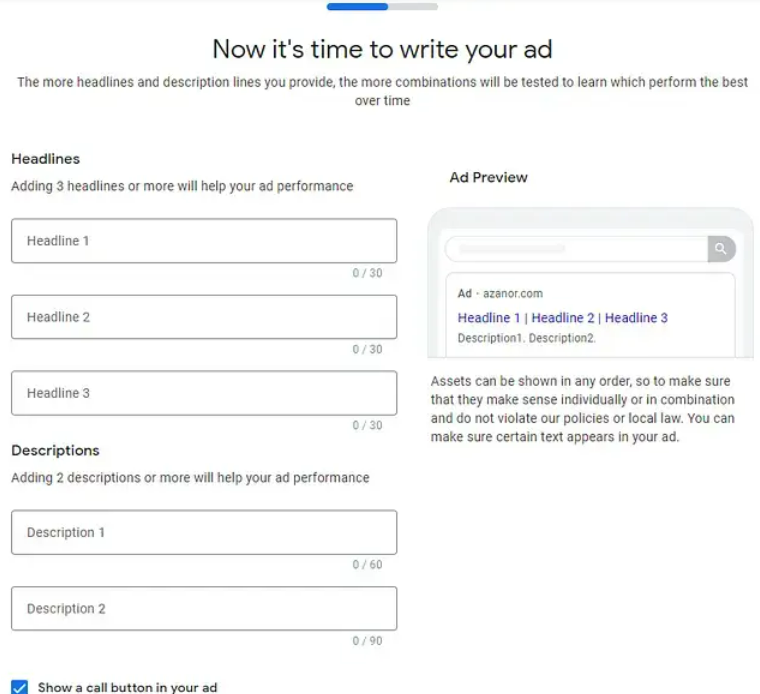Click the Ad Preview label
760x694 pixels.
[x=488, y=178]
